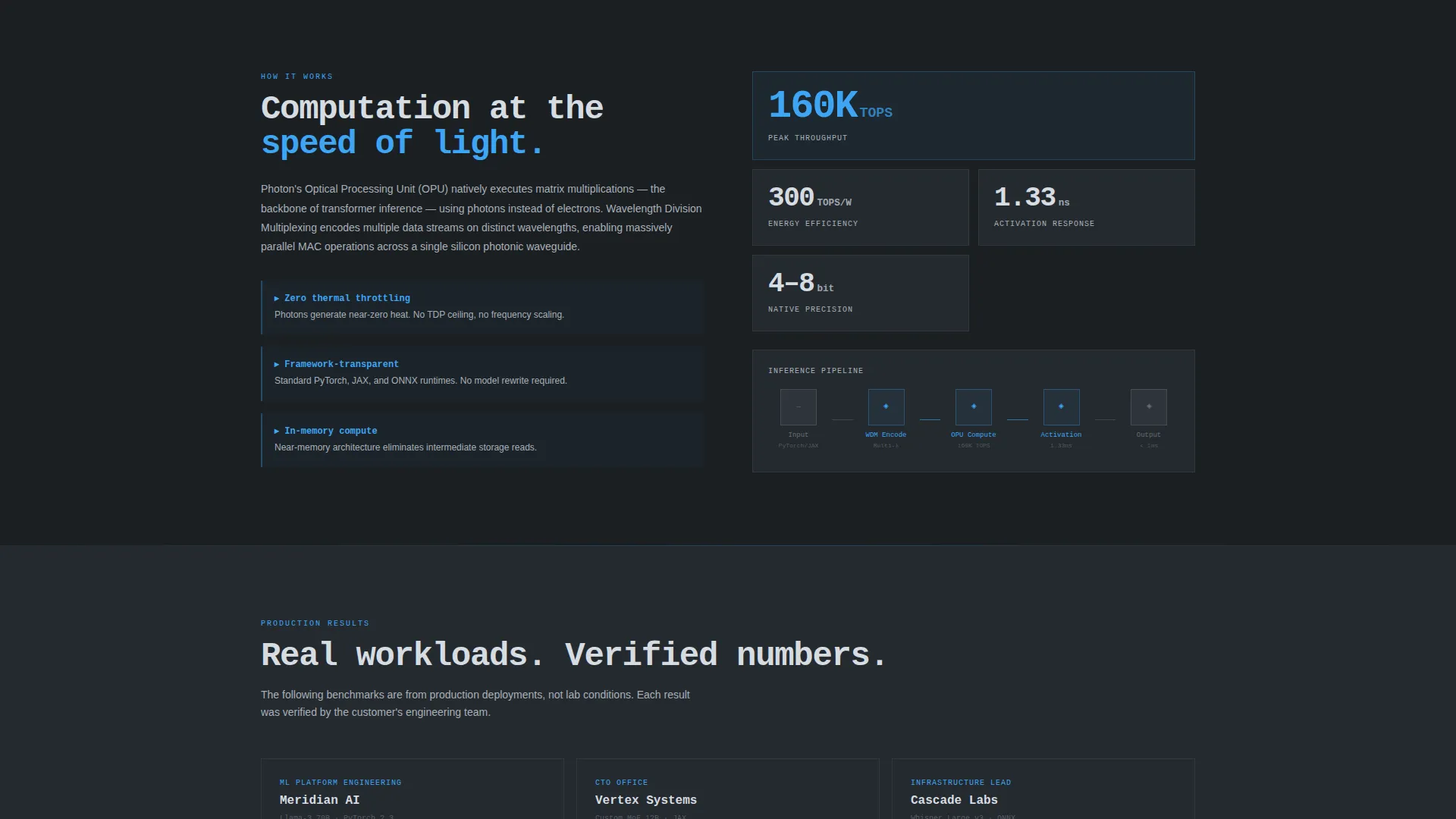Click the CTO OFFICE label
This screenshot has height=819, width=1456.
point(622,783)
